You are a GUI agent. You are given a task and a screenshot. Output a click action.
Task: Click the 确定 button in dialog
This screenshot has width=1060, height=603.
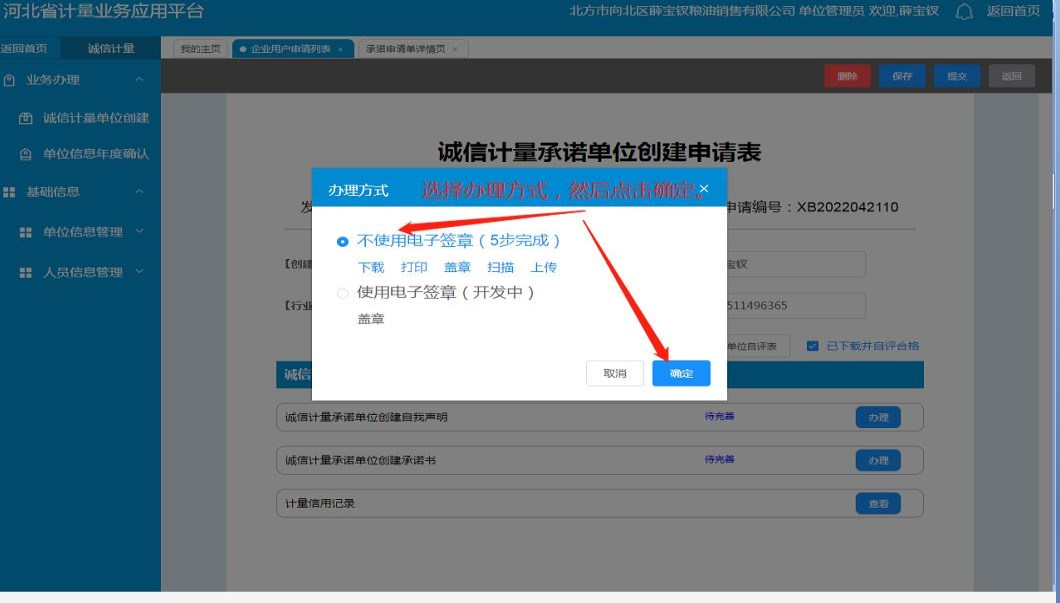click(681, 373)
